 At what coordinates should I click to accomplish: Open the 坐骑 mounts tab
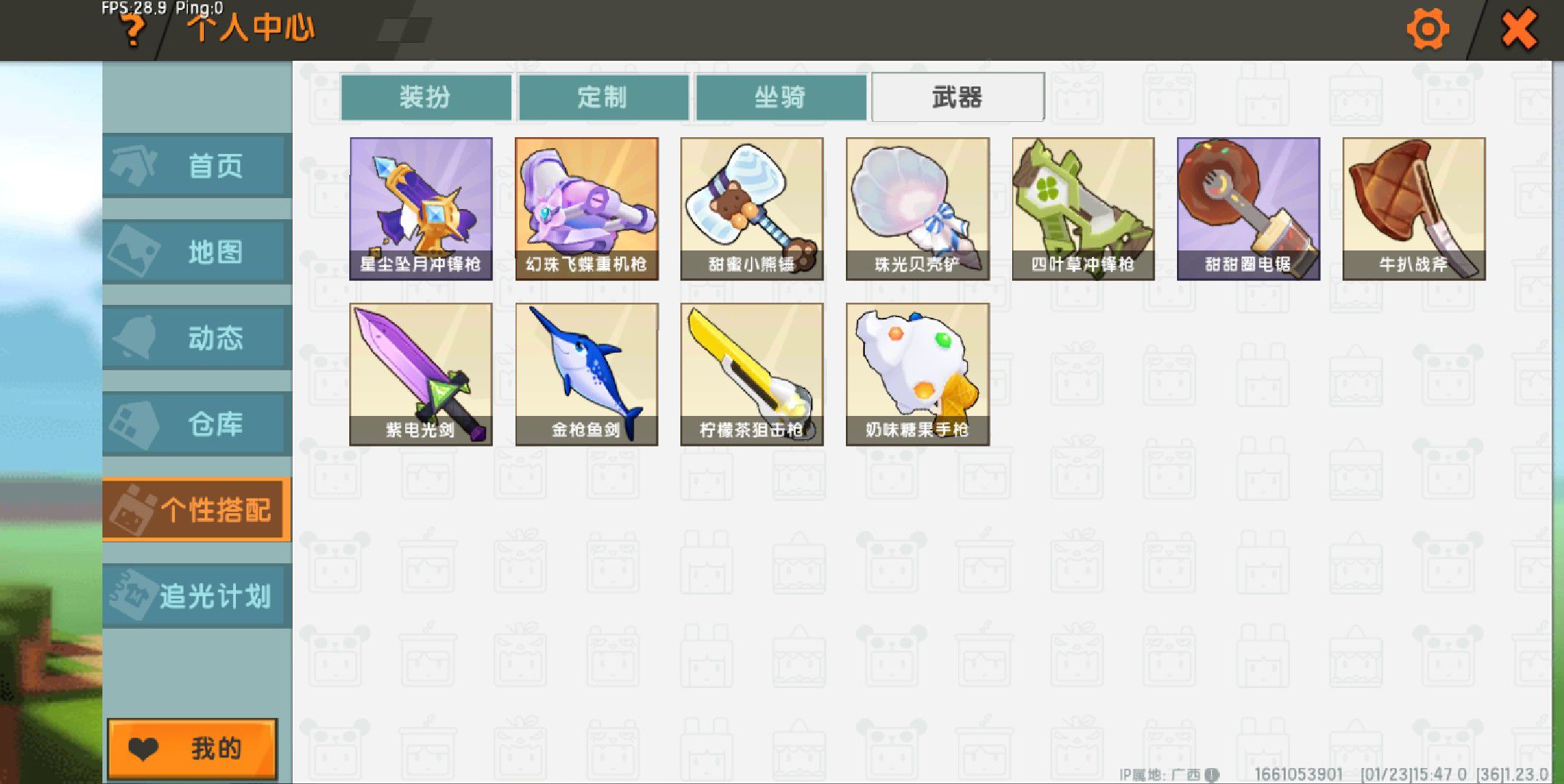tap(781, 97)
